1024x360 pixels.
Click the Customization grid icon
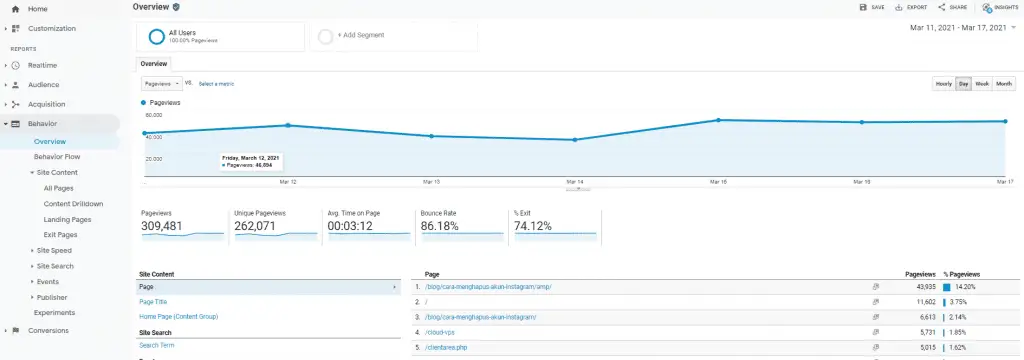16,29
